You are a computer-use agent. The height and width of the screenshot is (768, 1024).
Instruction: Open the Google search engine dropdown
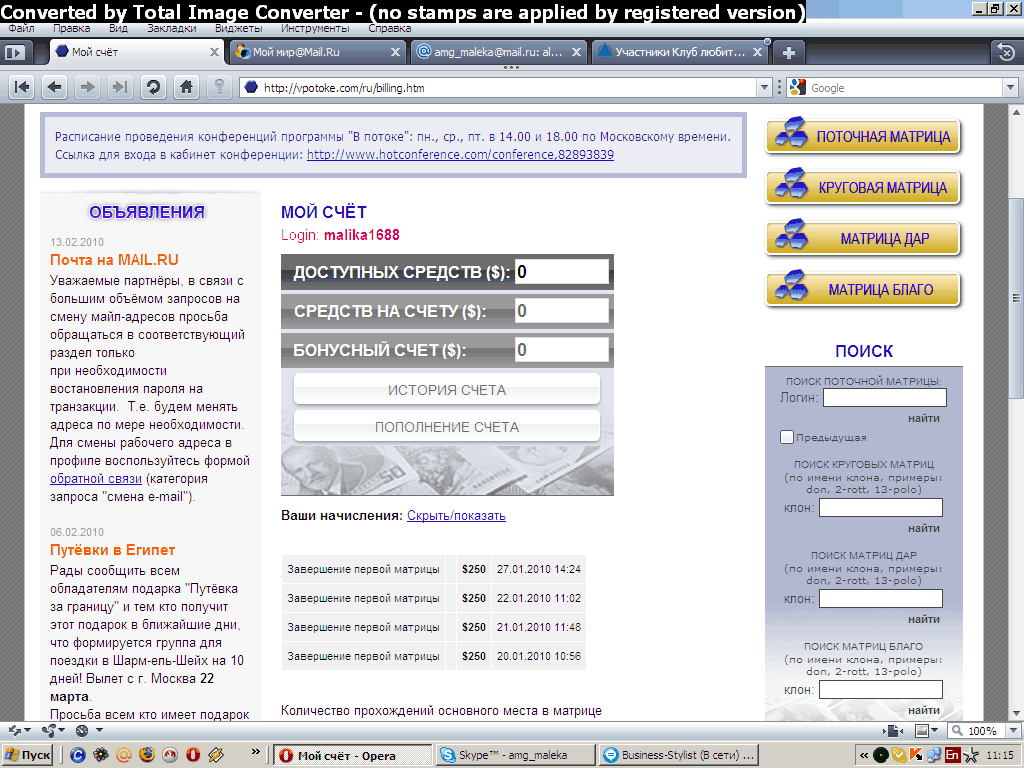[1010, 88]
